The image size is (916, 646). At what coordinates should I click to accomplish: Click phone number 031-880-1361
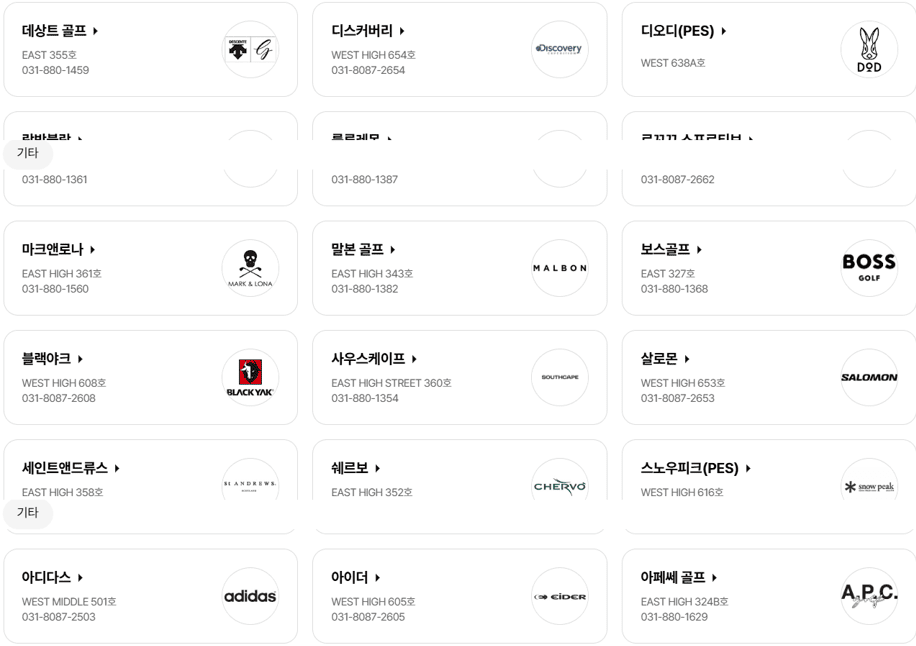coord(54,179)
